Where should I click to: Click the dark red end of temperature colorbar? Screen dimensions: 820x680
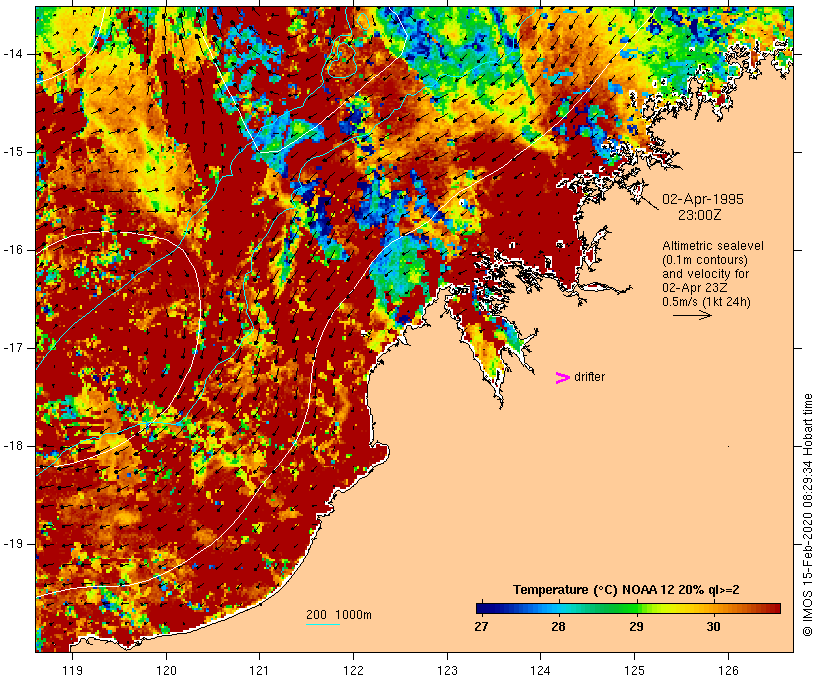(775, 607)
